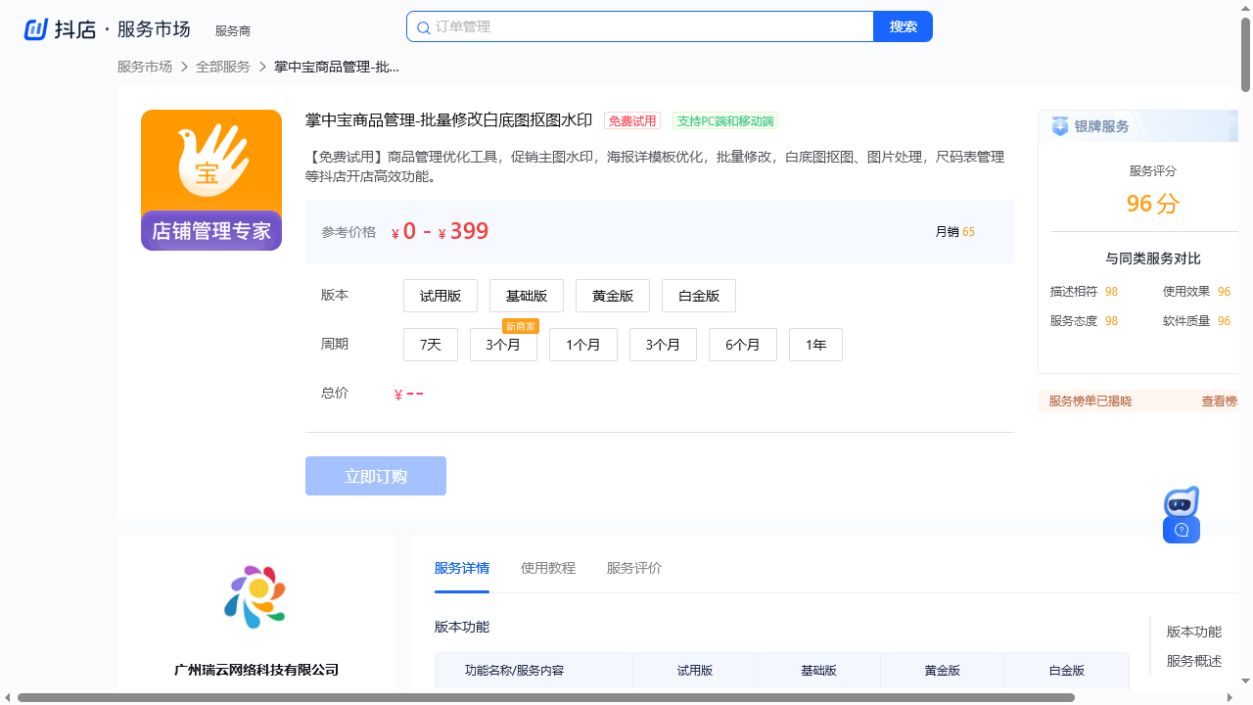This screenshot has height=705, width=1253.
Task: Click the 服务商 header link
Action: point(233,31)
